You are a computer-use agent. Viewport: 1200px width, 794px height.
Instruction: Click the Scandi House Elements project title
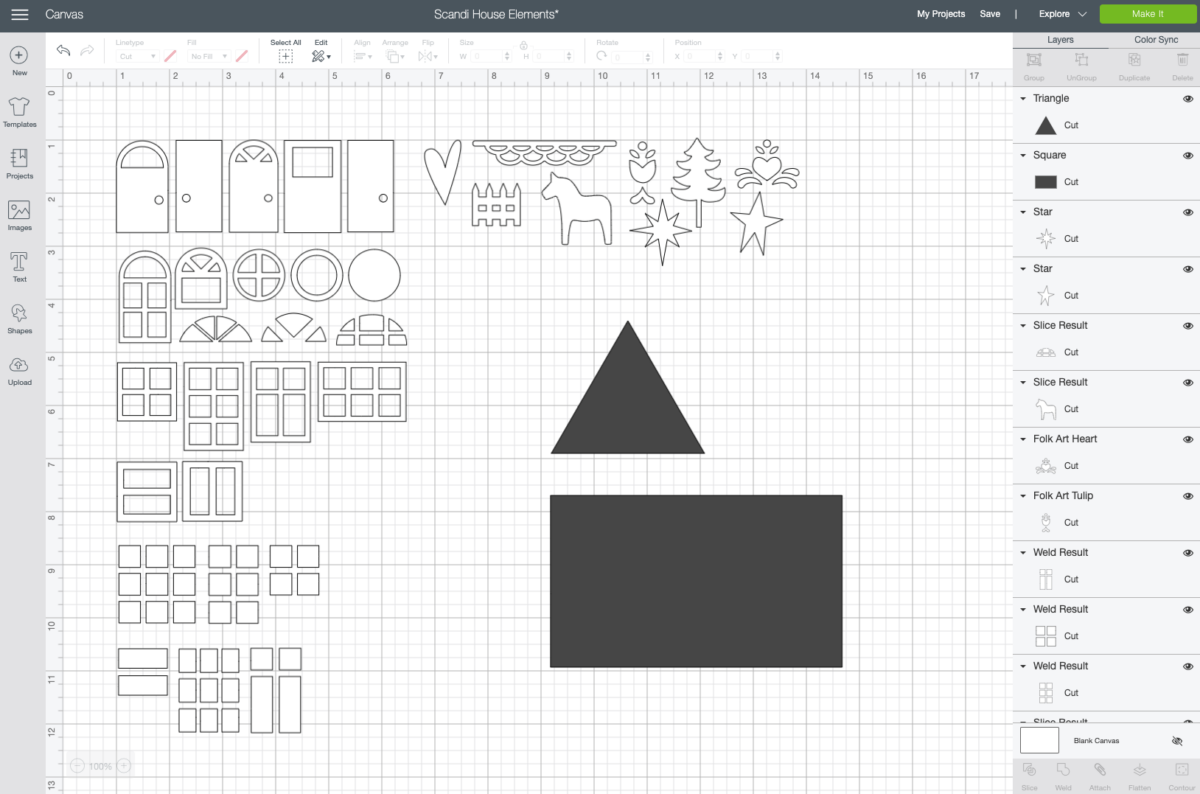(496, 14)
